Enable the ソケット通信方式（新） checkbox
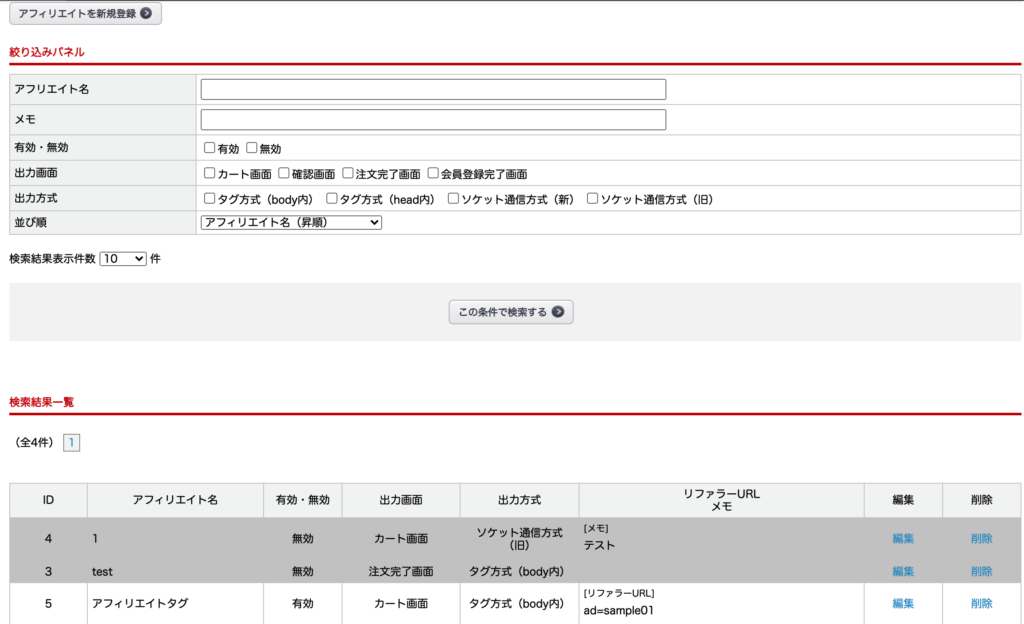This screenshot has height=624, width=1024. [x=454, y=198]
